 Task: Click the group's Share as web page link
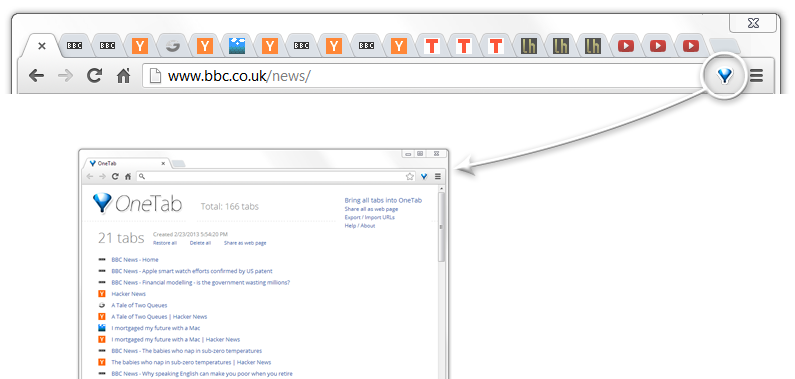245,243
